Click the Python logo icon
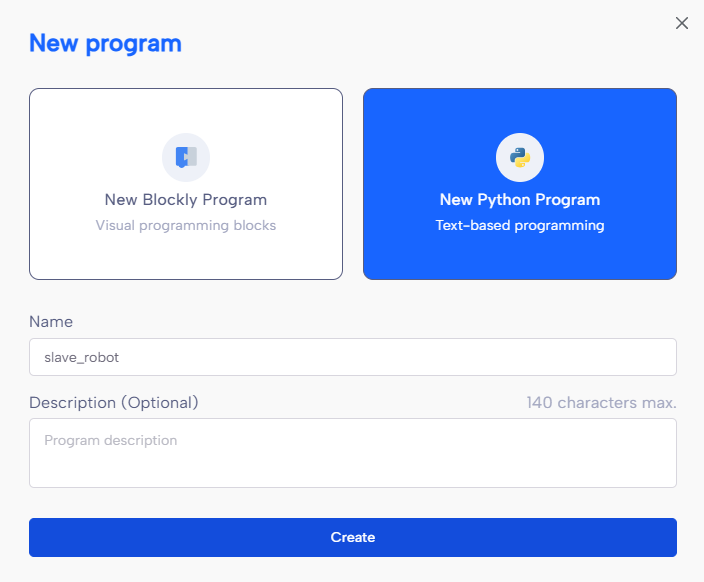Screen dimensions: 704x582 pos(520,157)
